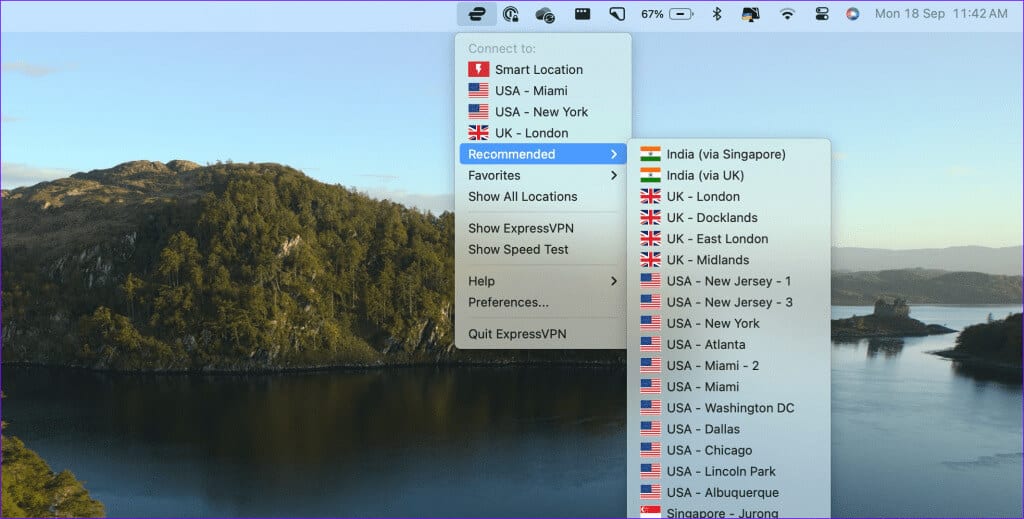Connect to USA - Chicago
This screenshot has width=1024, height=519.
(x=729, y=450)
